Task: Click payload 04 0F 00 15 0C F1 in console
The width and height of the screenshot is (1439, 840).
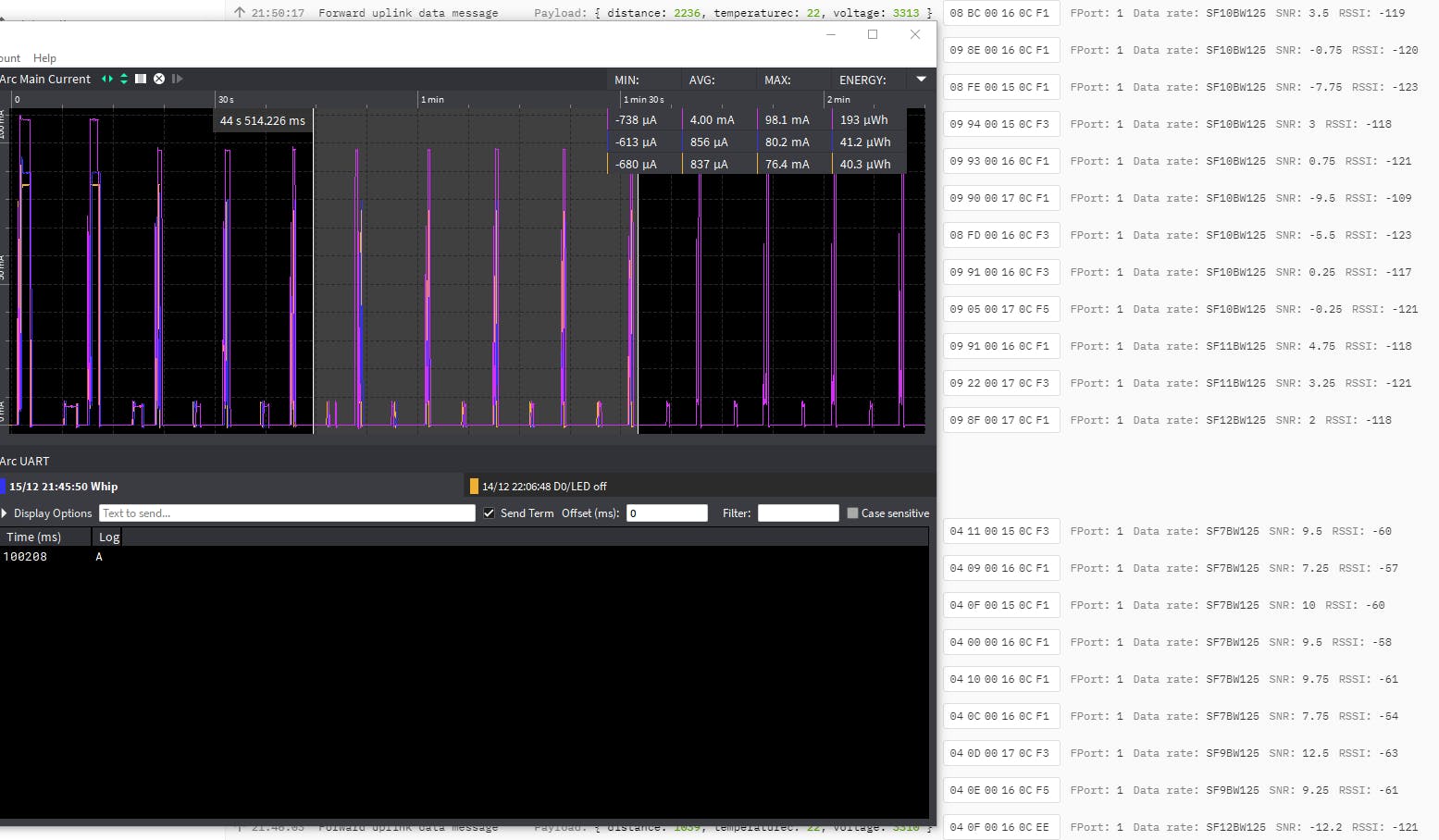Action: coord(999,605)
